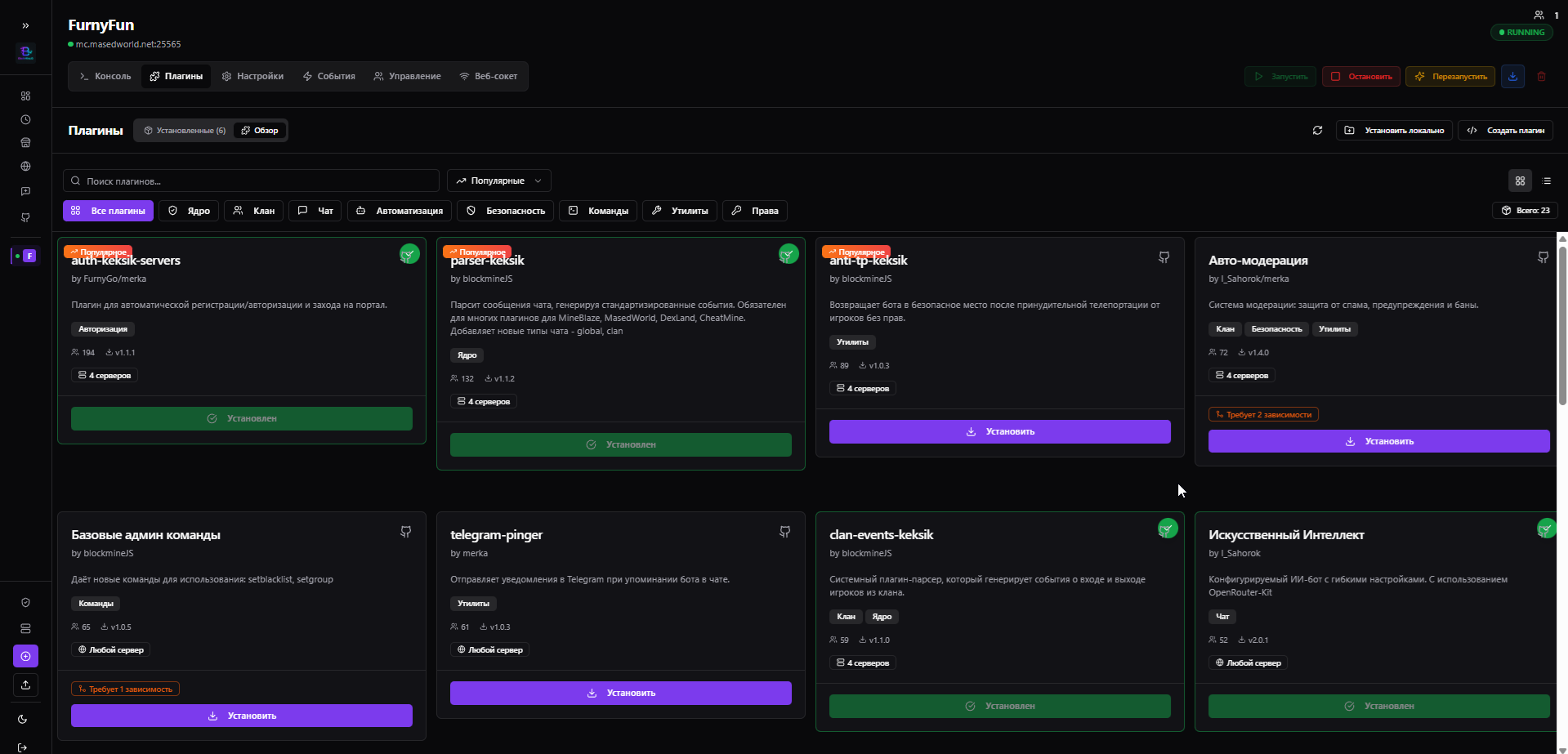Switch to list view layout
Viewport: 1568px width, 754px height.
pyautogui.click(x=1547, y=181)
